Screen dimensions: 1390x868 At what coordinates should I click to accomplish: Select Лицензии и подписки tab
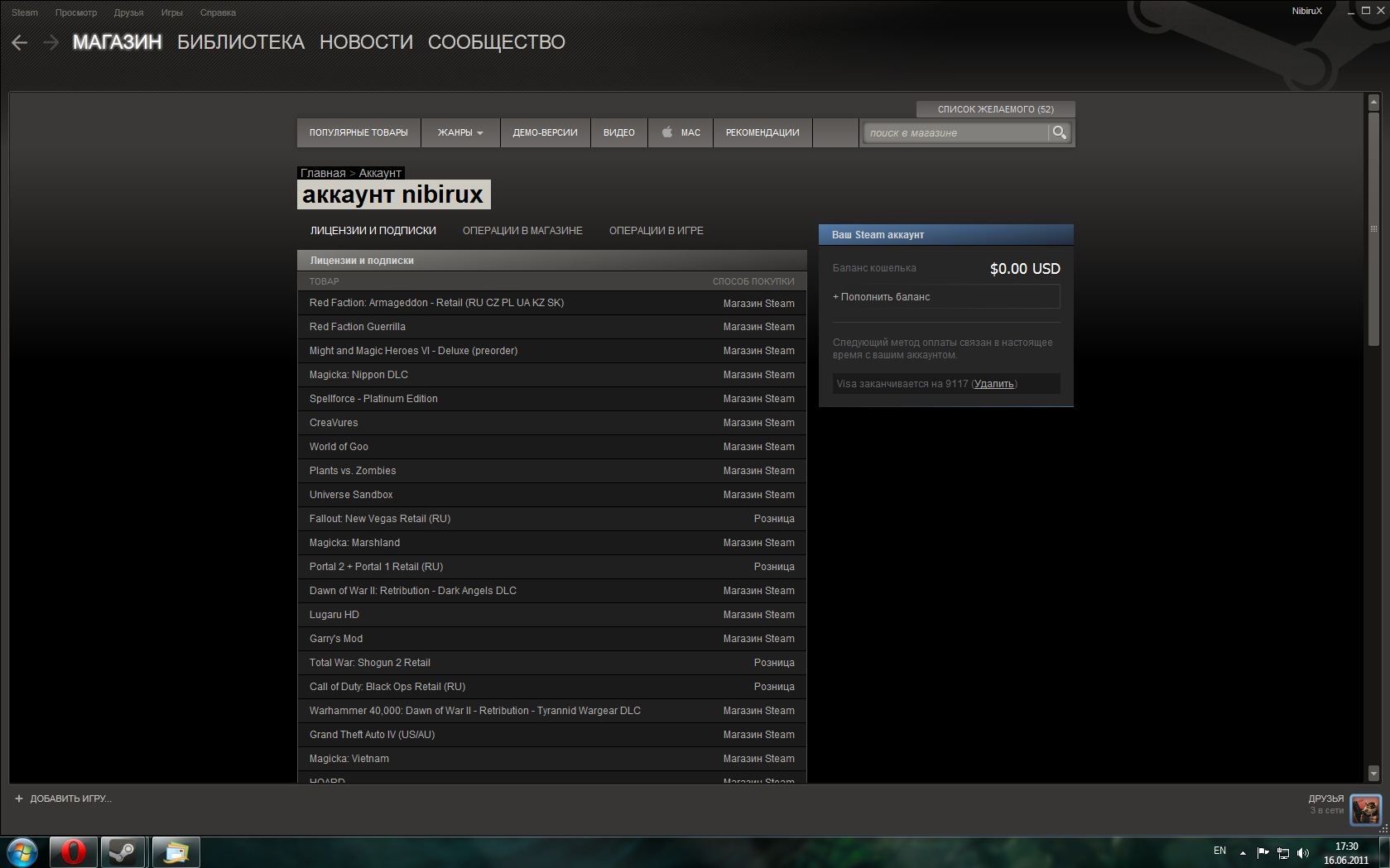click(373, 231)
